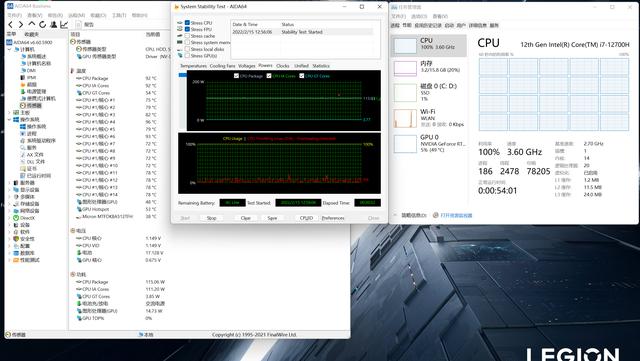Open 超频 (Overclock) node in AIDA64 tree
Image resolution: width=640 pixels, height=361 pixels.
32,85
